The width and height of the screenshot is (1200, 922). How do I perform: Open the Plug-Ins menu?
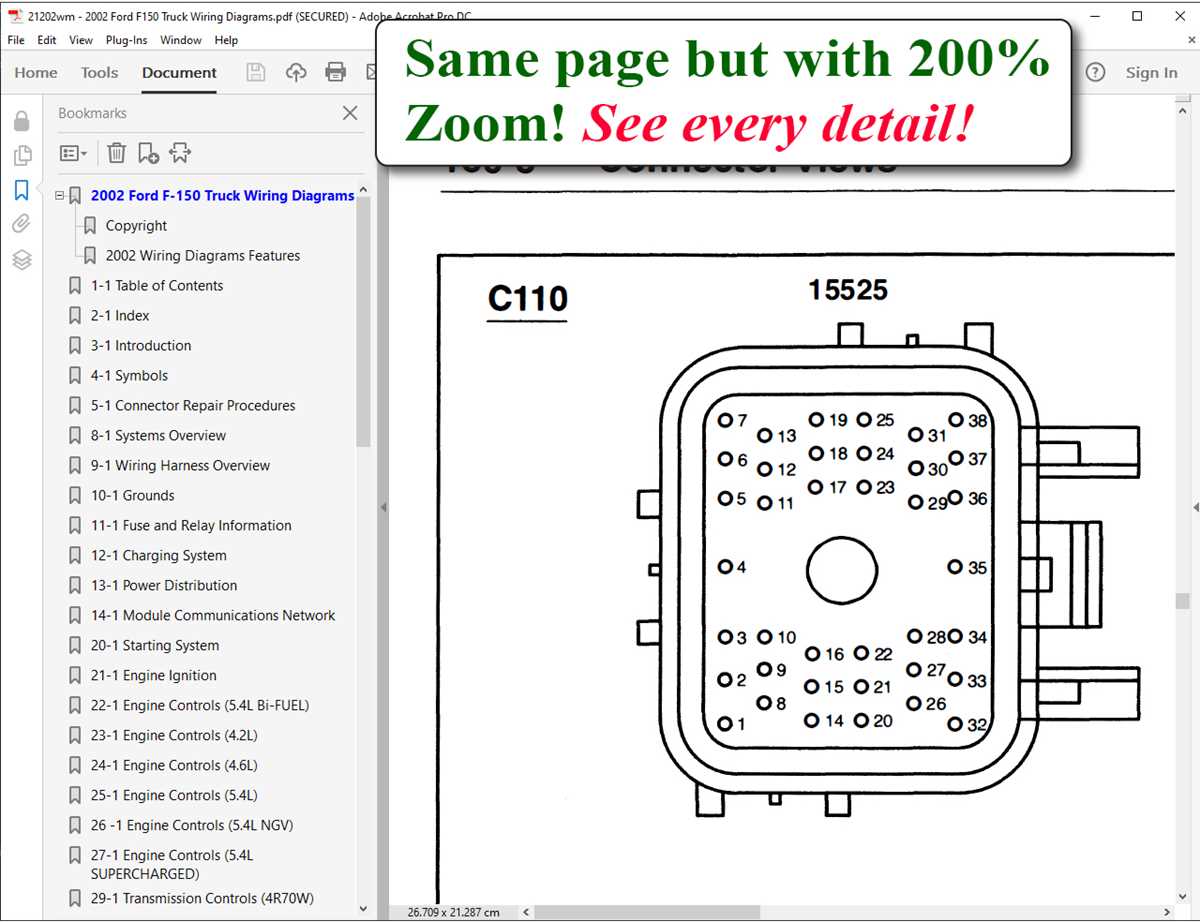pos(126,40)
